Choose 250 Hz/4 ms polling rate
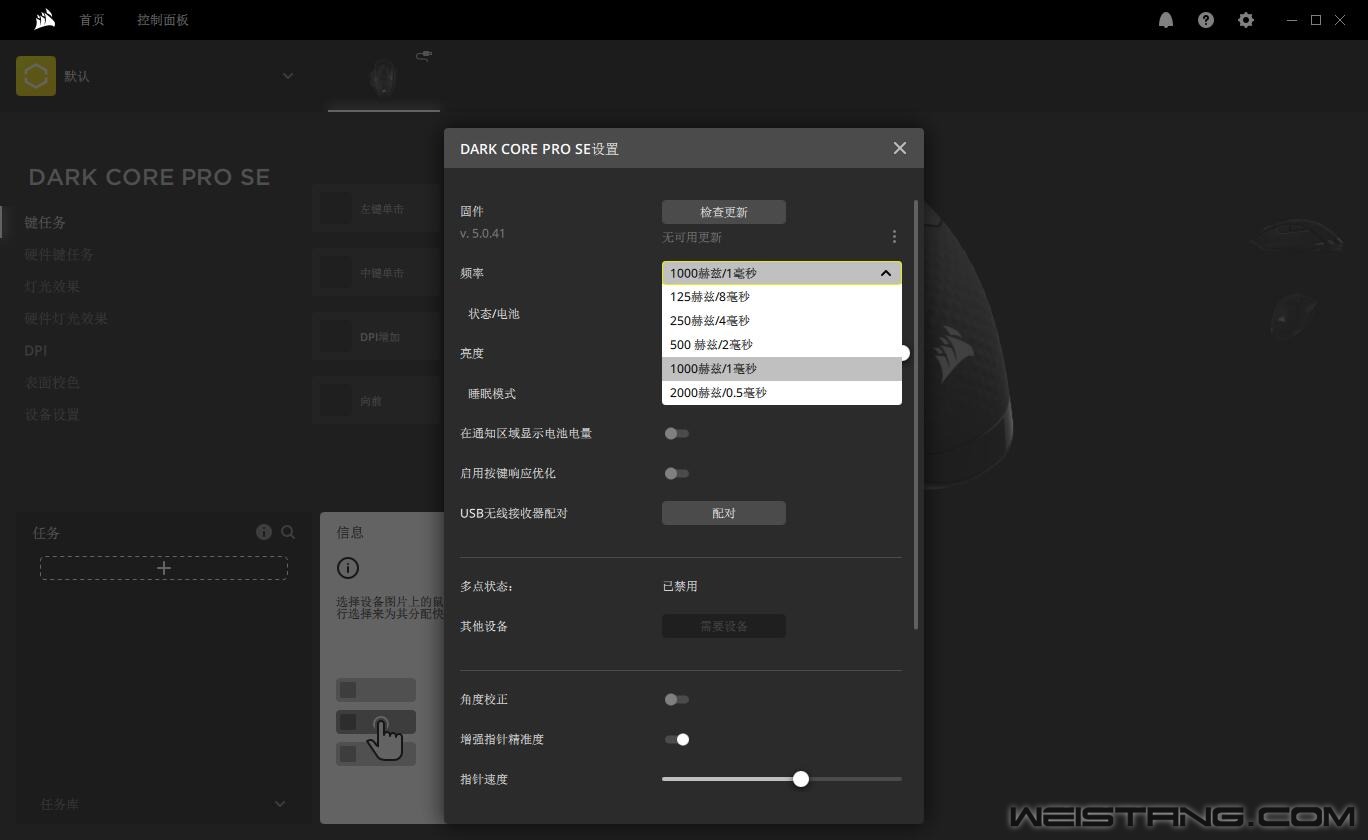The image size is (1368, 840). (x=782, y=321)
